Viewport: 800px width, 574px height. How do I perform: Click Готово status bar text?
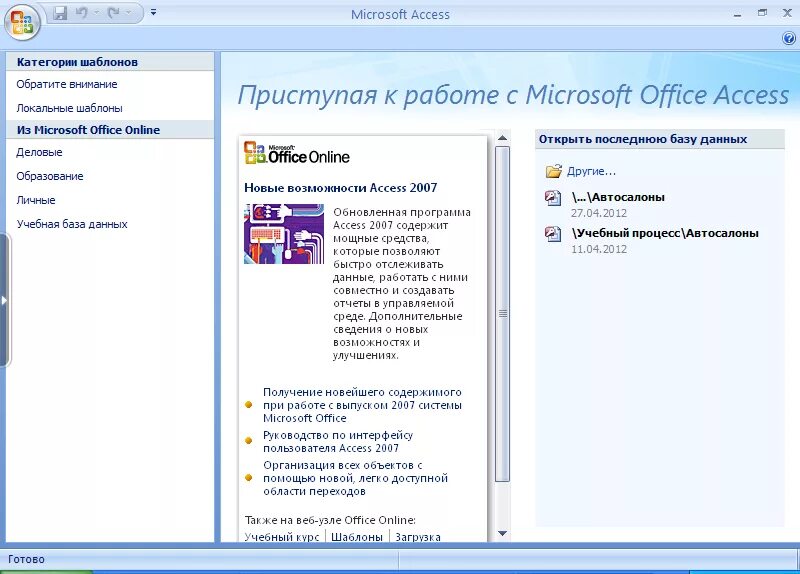[27, 559]
